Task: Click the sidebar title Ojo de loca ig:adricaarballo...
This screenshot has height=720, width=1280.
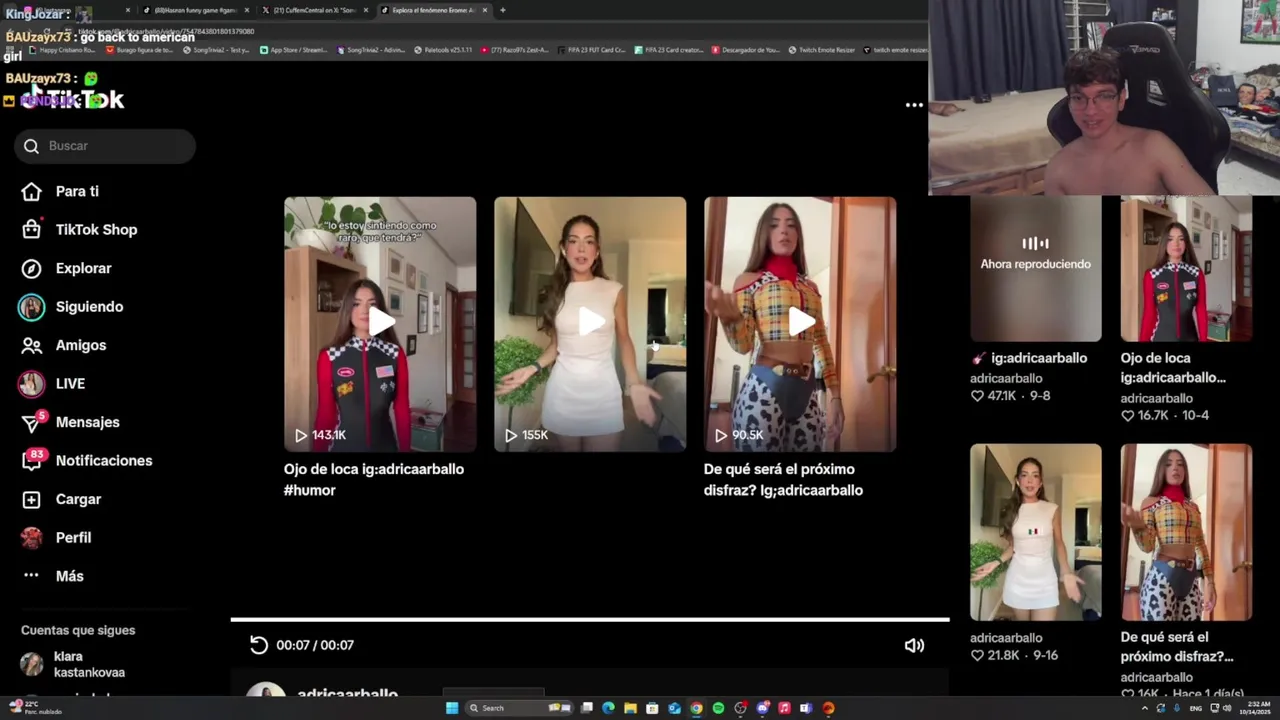Action: pyautogui.click(x=1172, y=368)
